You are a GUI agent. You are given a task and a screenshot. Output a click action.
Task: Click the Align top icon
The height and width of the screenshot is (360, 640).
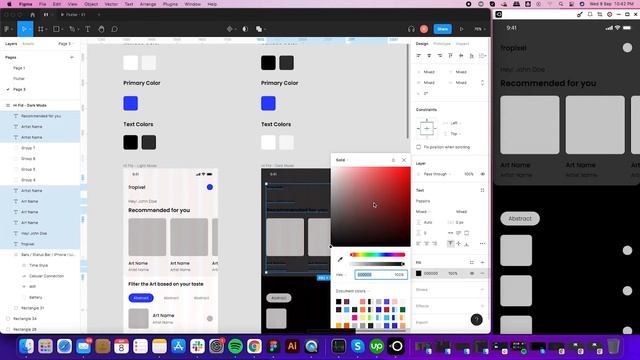(450, 56)
